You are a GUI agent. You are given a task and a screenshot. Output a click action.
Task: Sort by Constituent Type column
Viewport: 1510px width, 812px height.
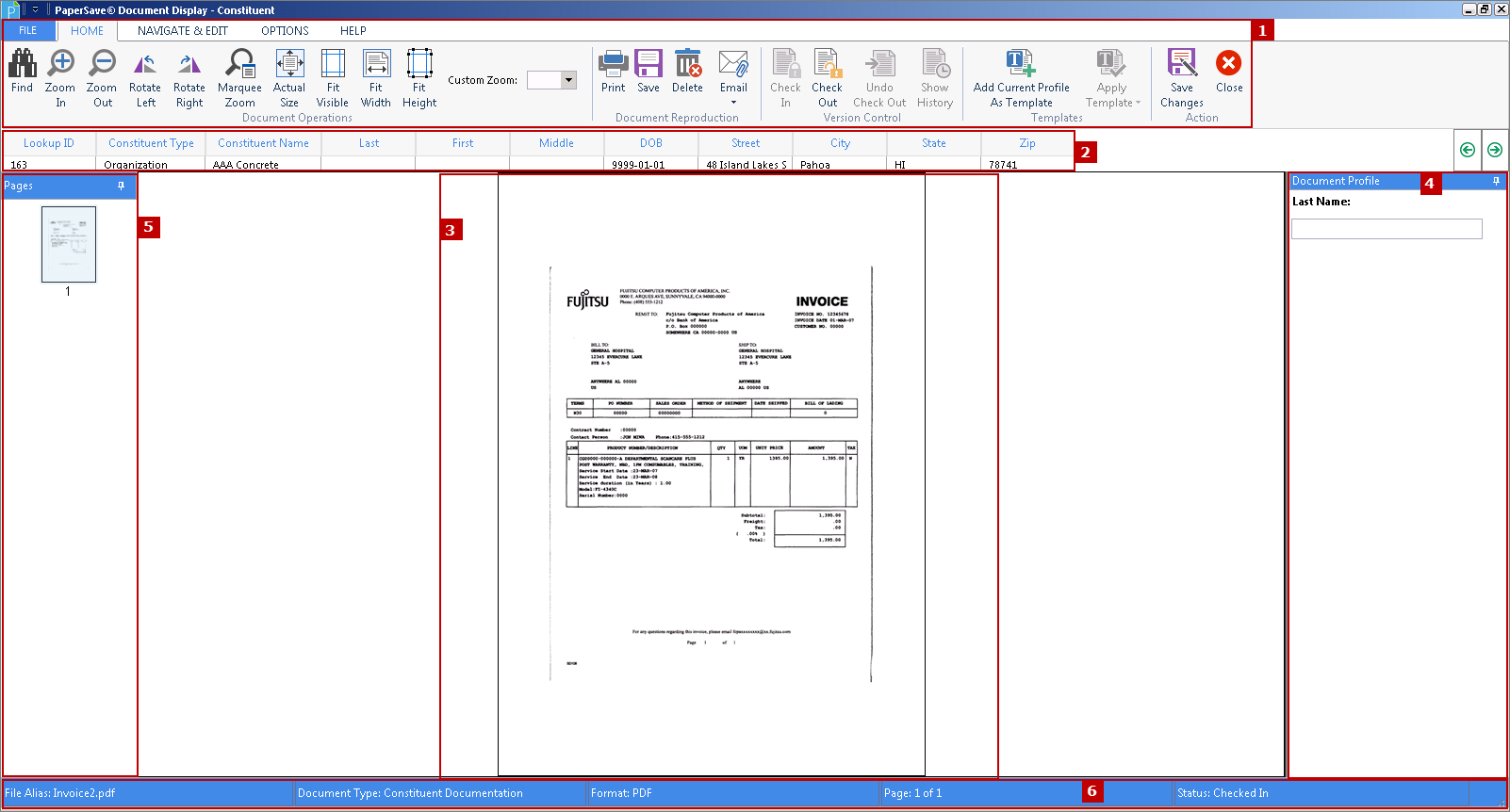point(151,143)
